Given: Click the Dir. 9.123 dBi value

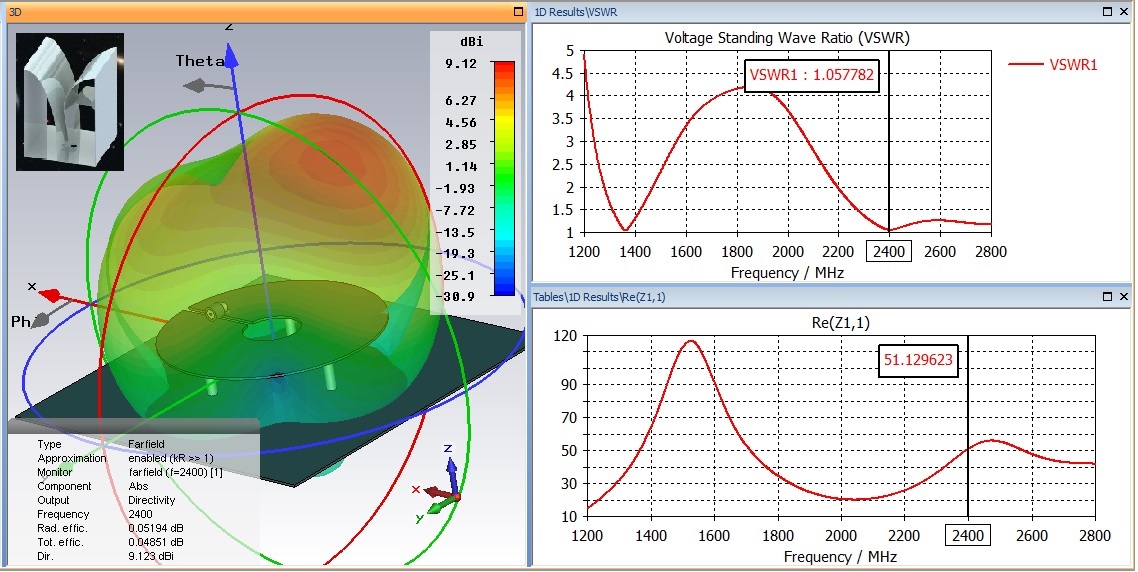Looking at the screenshot, I should [151, 556].
